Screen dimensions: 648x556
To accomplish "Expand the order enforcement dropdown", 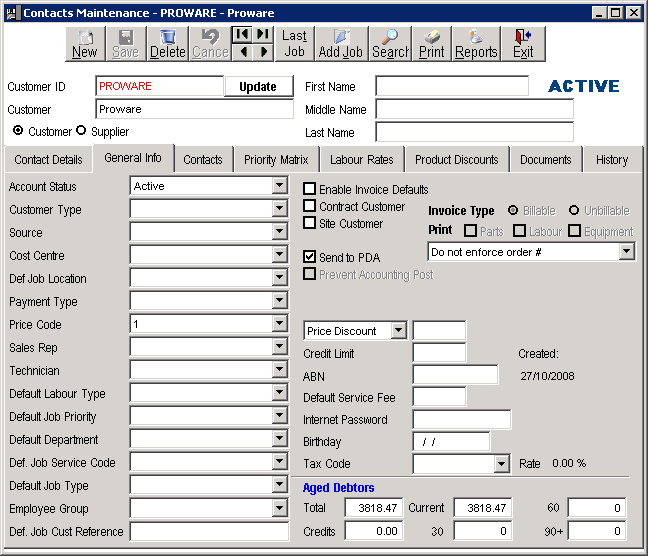I will point(627,251).
